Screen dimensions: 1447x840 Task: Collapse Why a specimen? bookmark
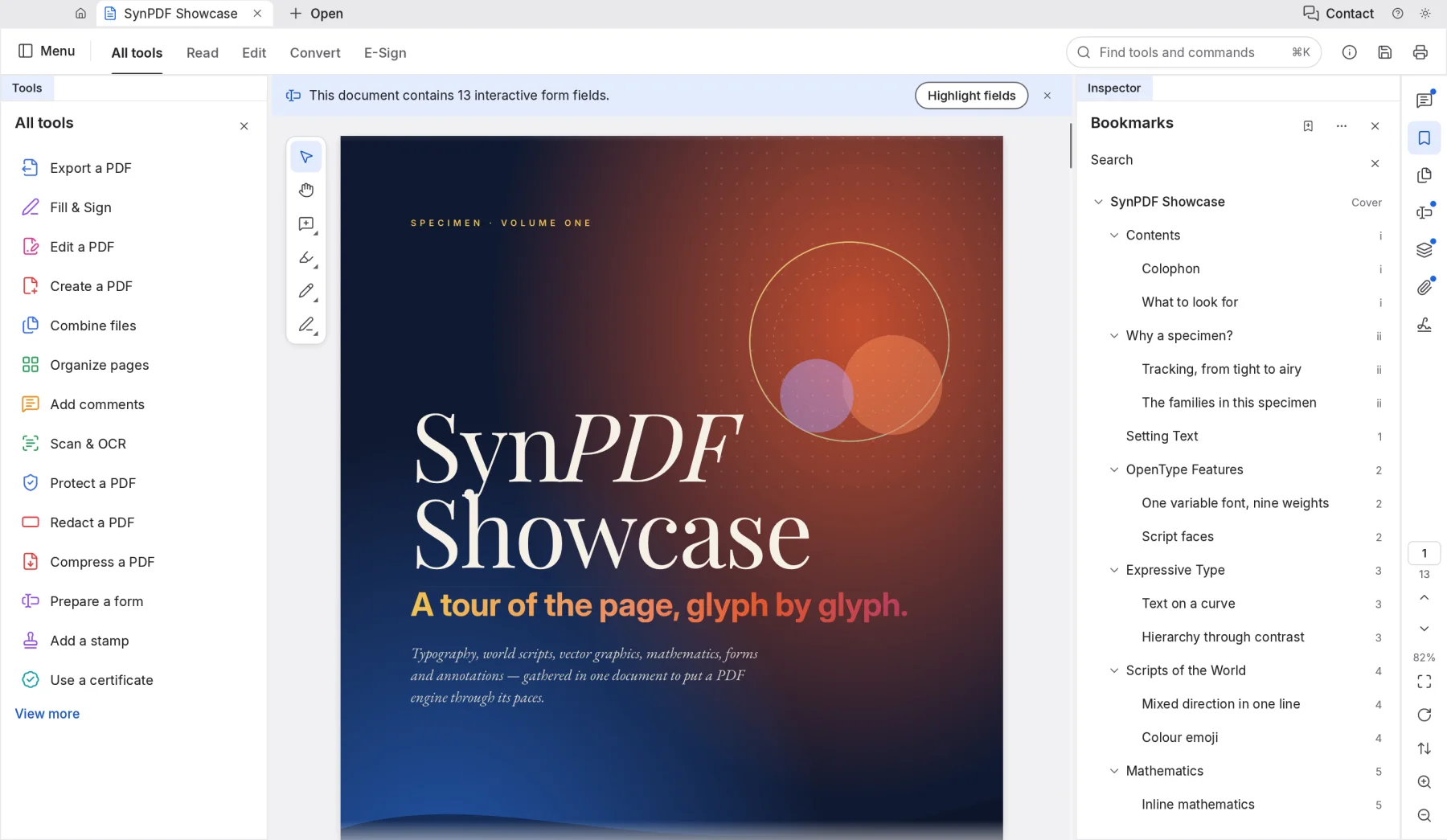(1113, 336)
